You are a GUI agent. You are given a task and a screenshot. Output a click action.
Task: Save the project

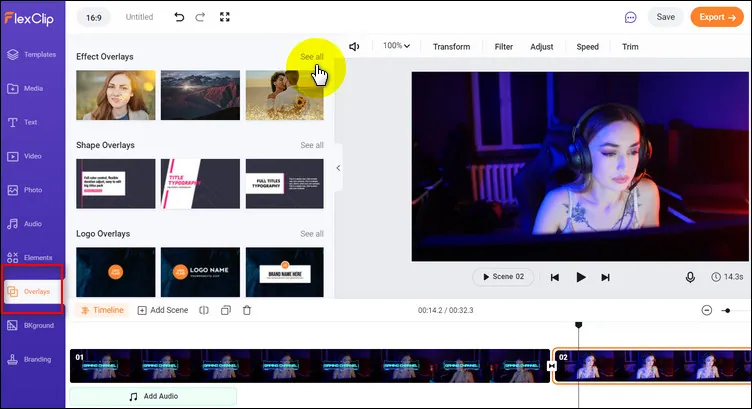665,17
